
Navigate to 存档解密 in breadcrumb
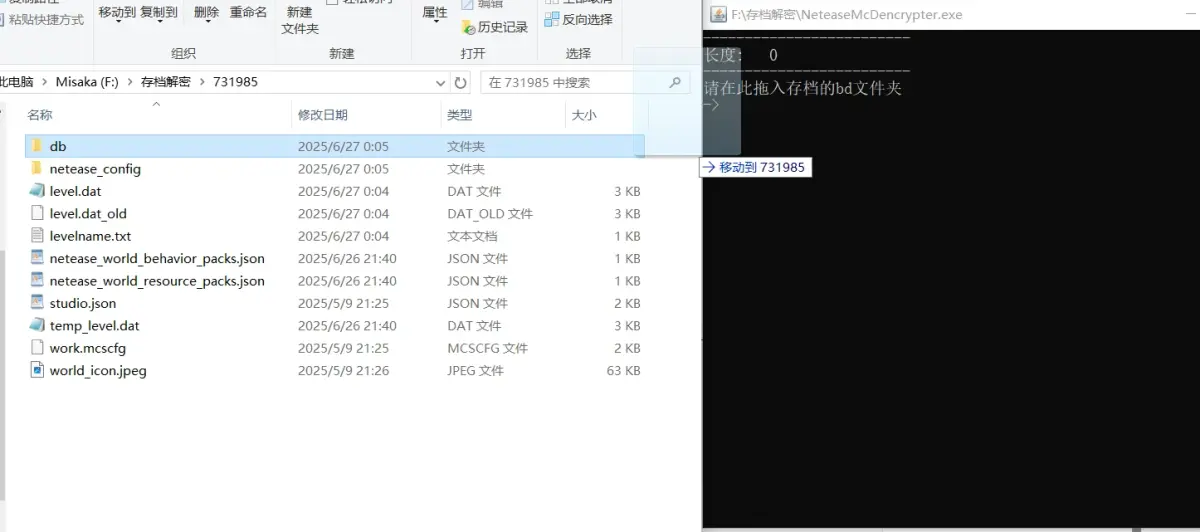point(166,82)
